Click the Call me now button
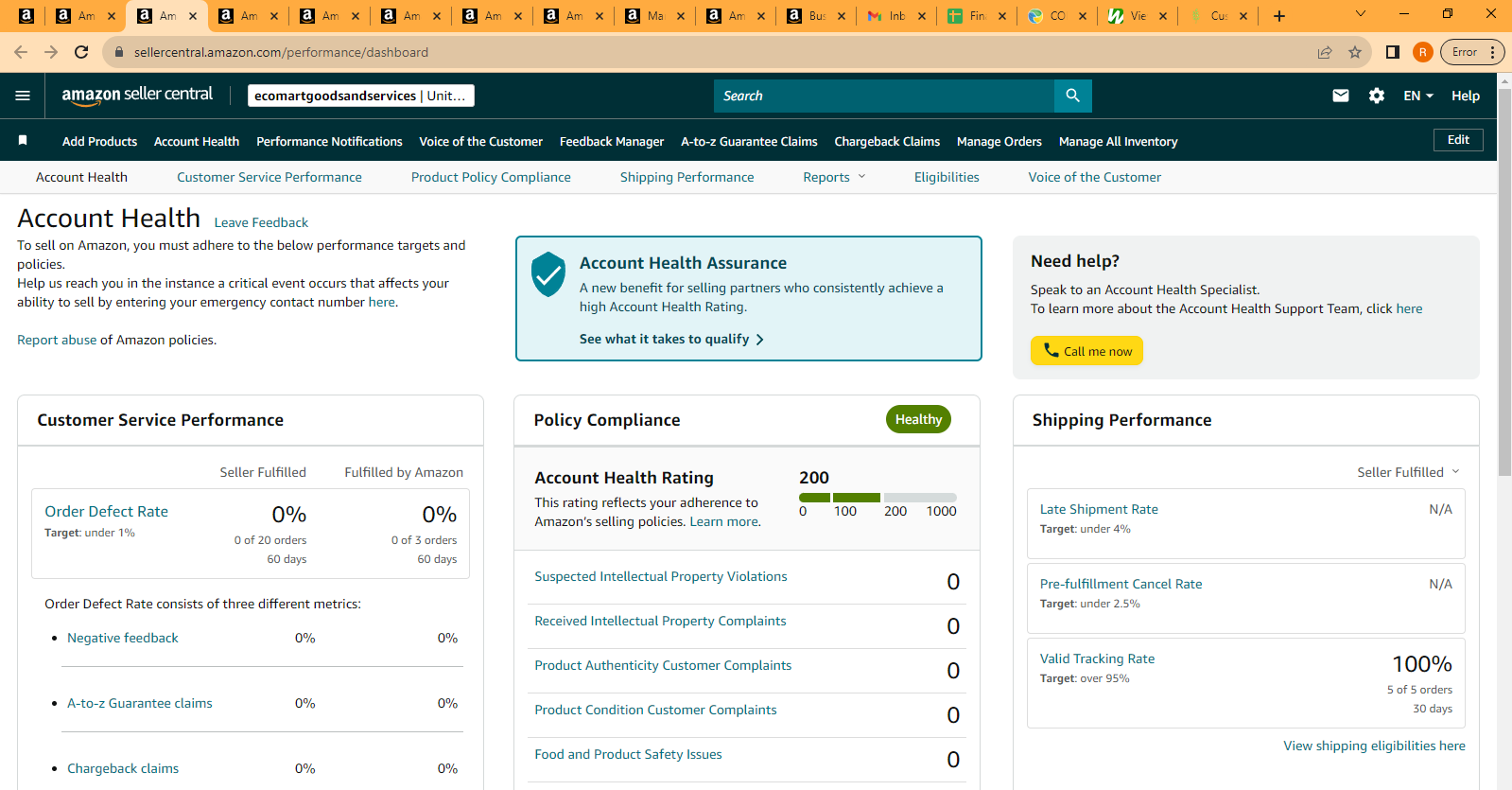1512x790 pixels. 1086,351
